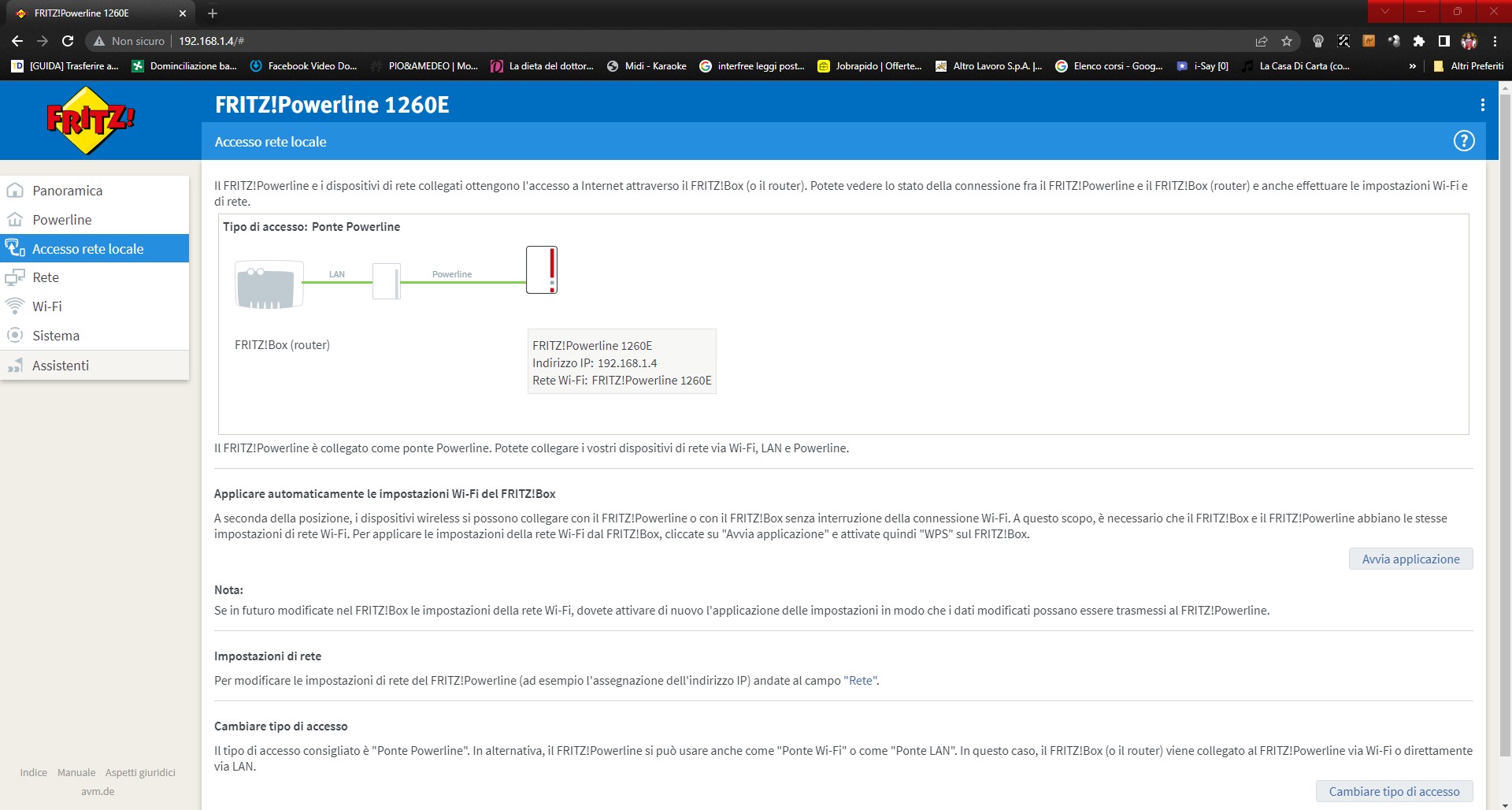
Task: Open the Altri Preferiti bookmarks folder
Action: pyautogui.click(x=1469, y=66)
